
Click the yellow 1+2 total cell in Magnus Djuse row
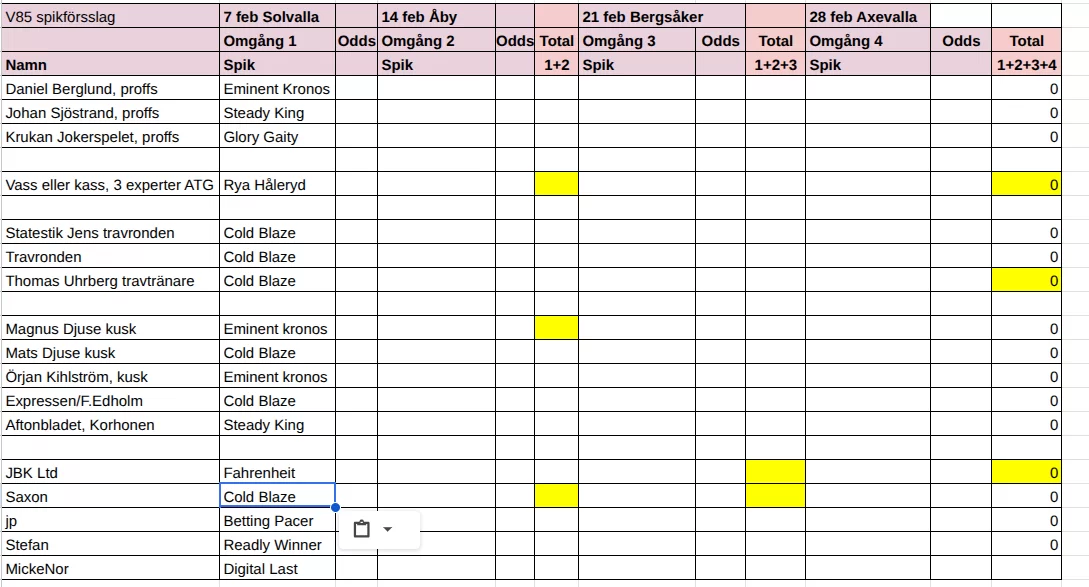coord(556,329)
